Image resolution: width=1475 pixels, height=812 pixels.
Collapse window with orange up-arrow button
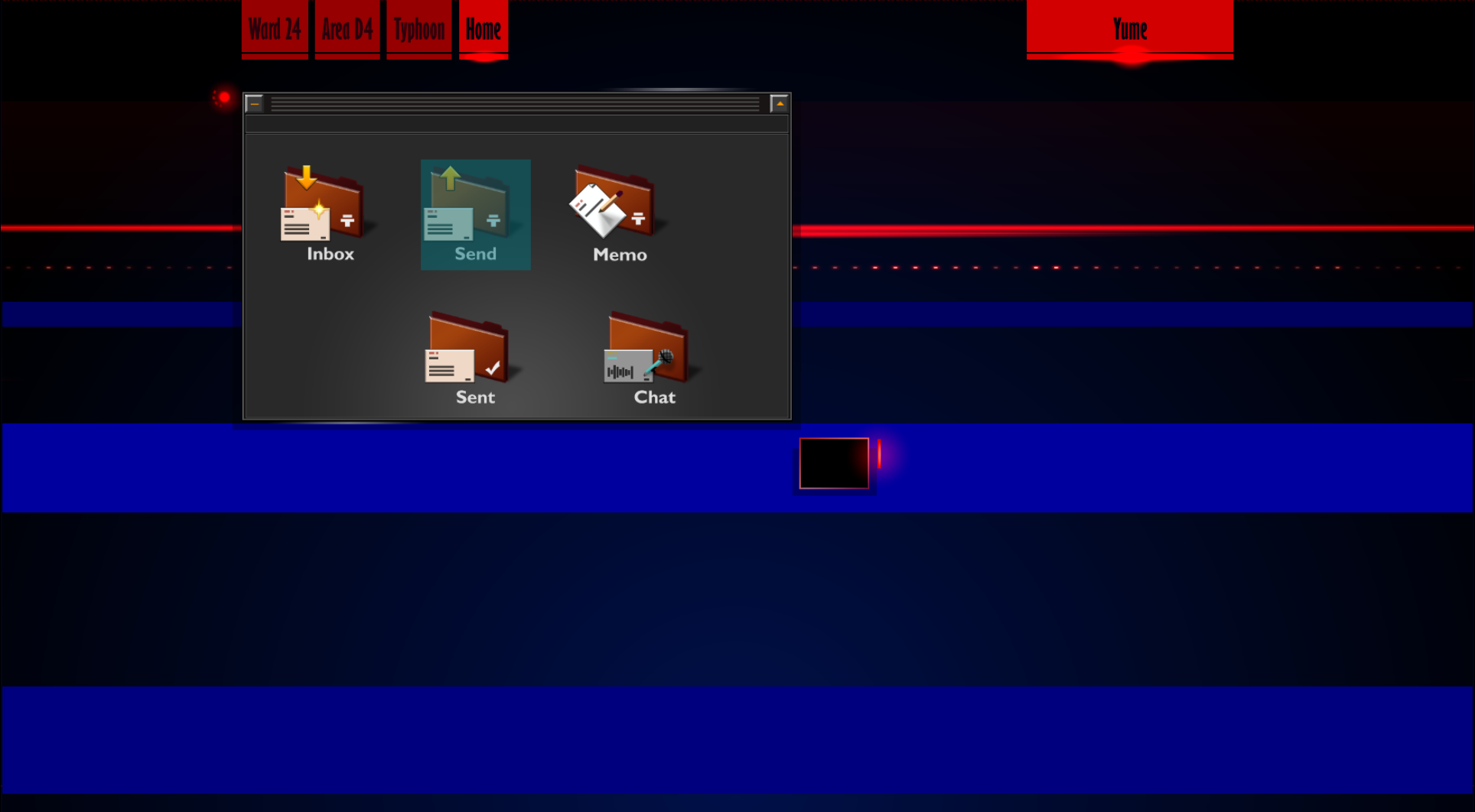pos(780,103)
